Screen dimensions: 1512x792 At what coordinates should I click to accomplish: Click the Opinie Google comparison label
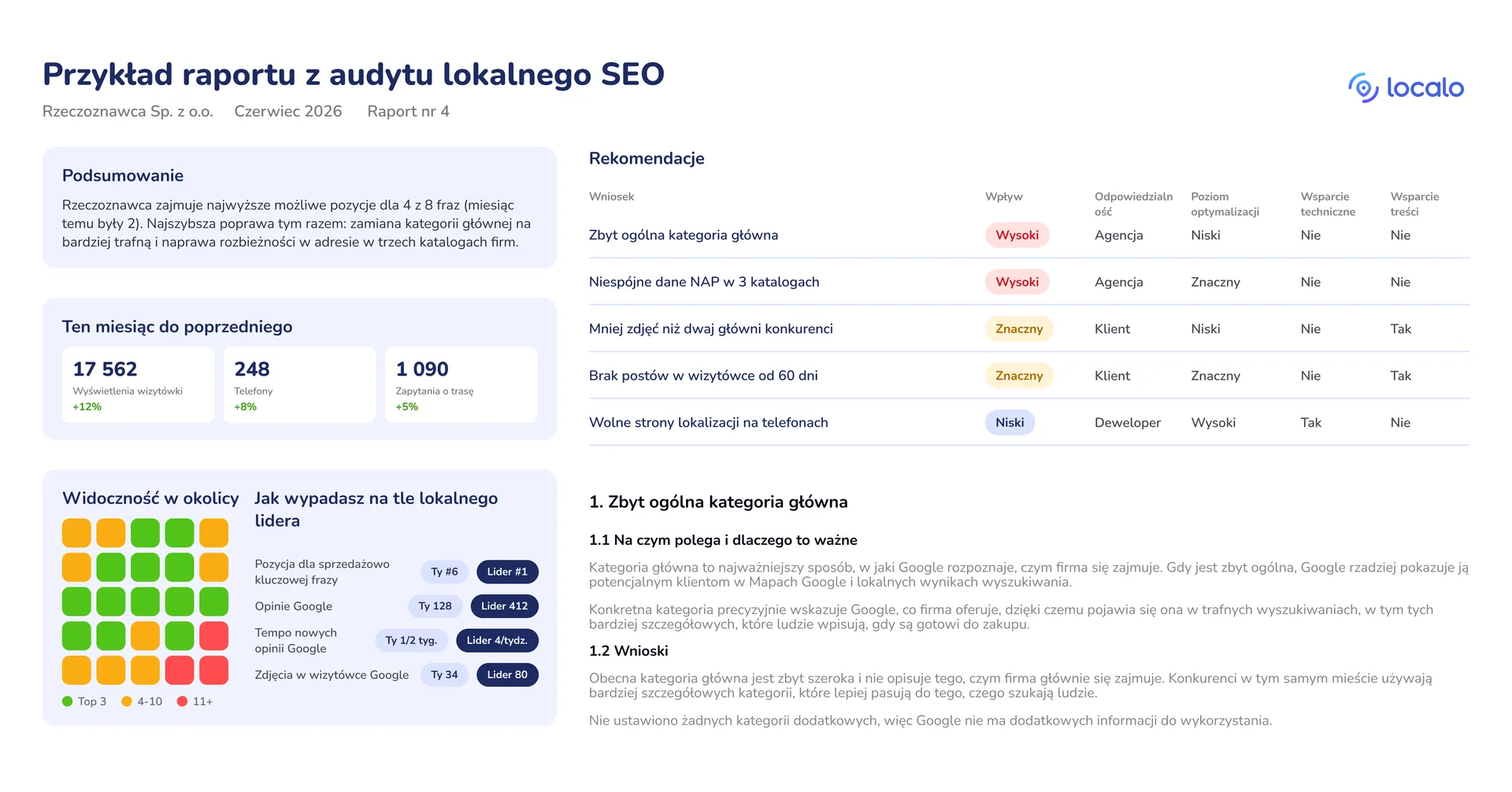pos(293,606)
